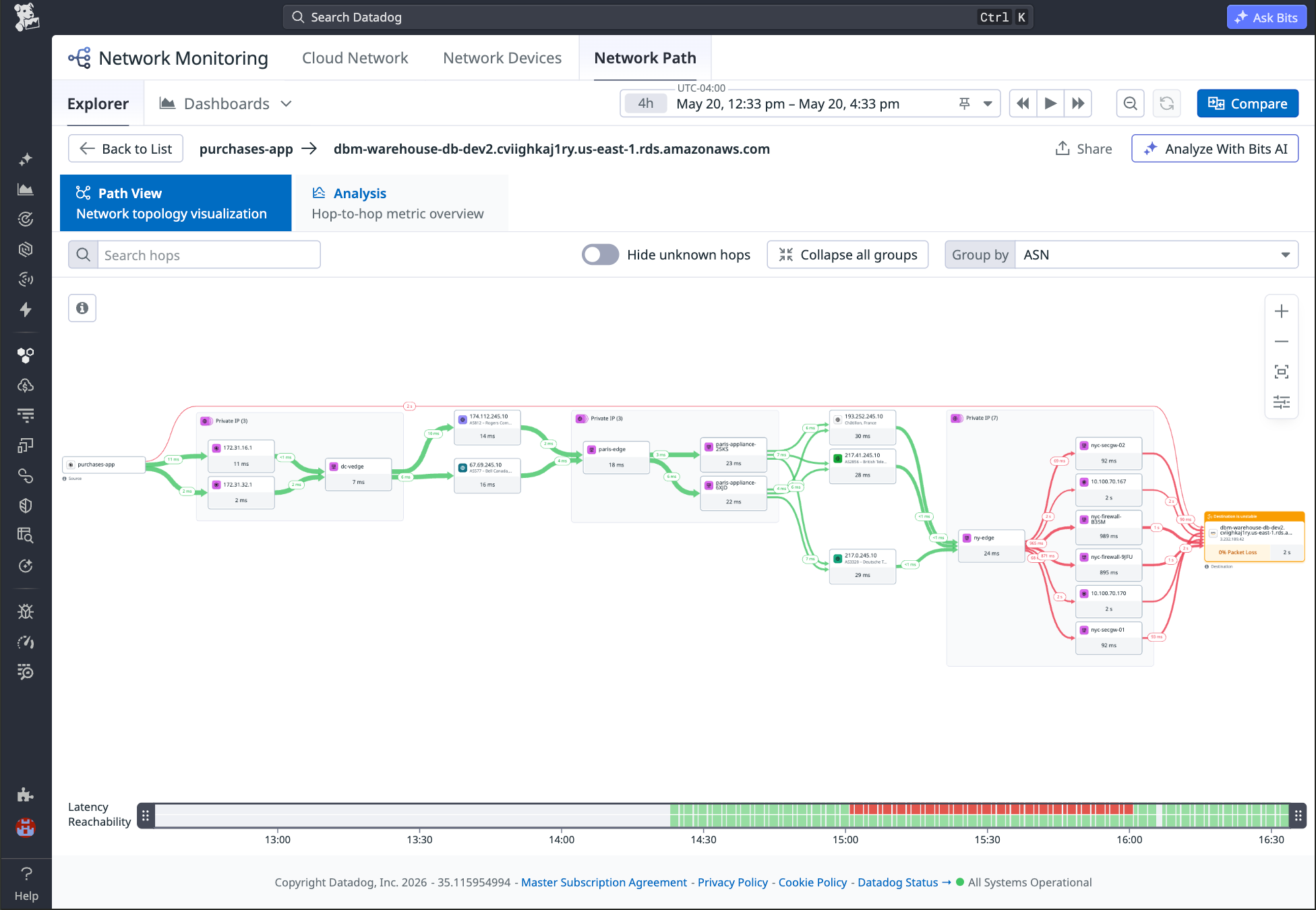1316x910 pixels.
Task: Open Help from the sidebar bottom
Action: pyautogui.click(x=26, y=883)
